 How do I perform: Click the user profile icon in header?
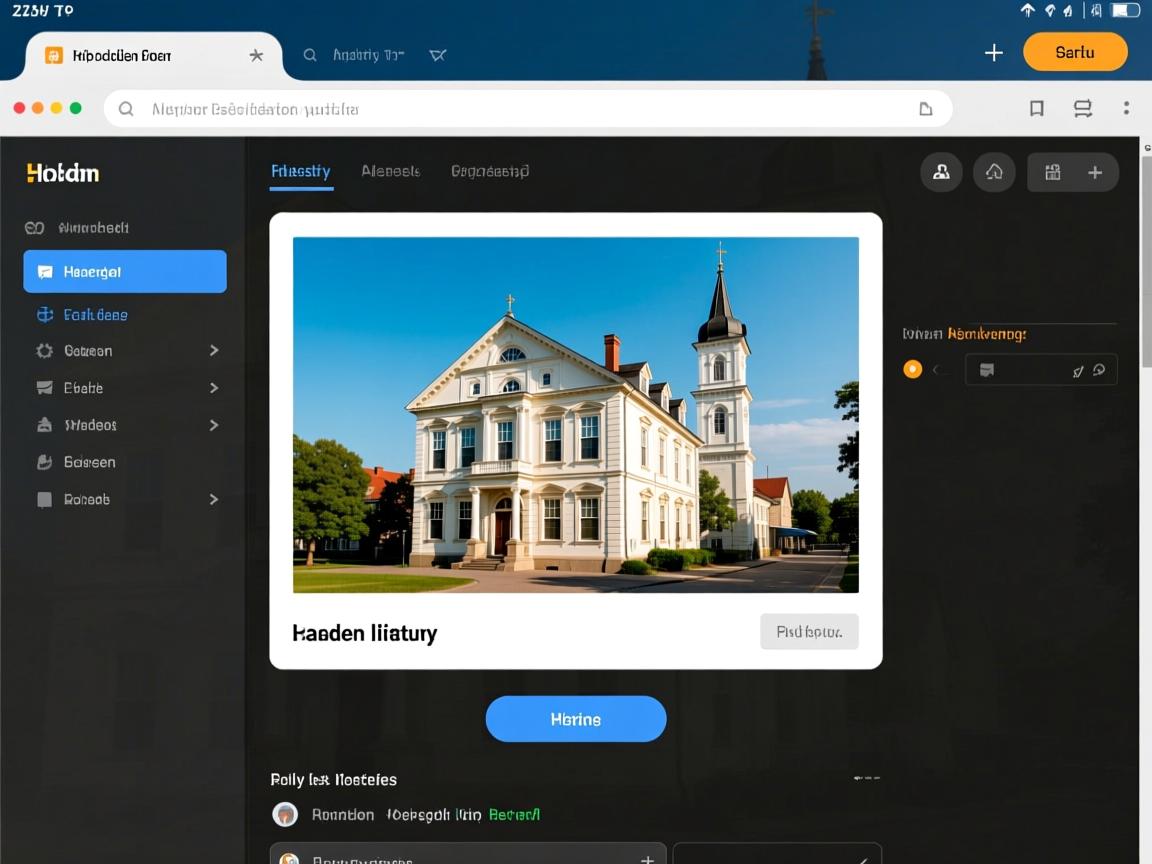click(x=941, y=172)
